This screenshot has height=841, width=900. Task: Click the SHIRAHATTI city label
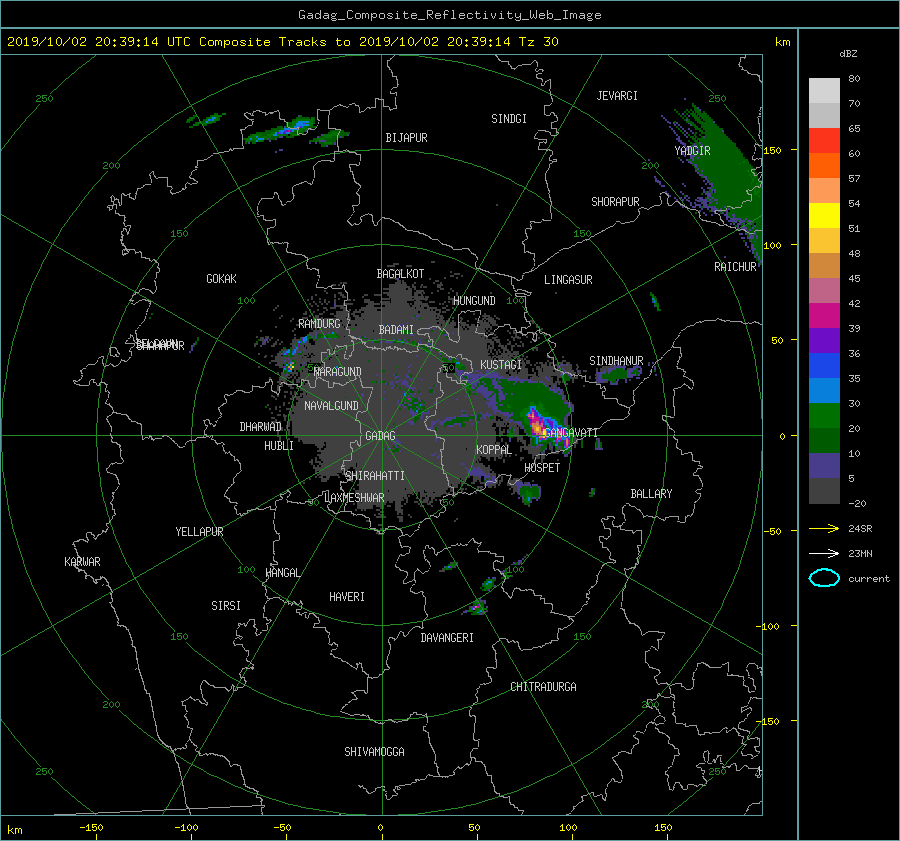(375, 476)
